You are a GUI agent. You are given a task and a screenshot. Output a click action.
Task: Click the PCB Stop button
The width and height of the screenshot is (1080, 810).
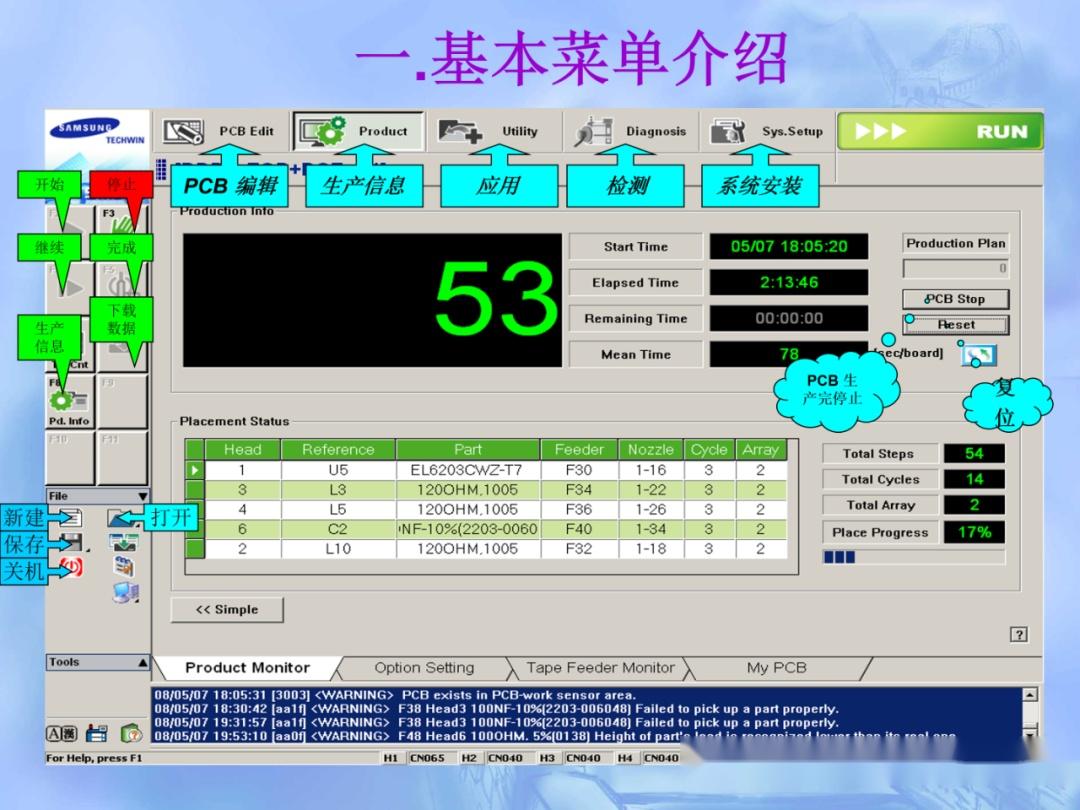tap(955, 299)
